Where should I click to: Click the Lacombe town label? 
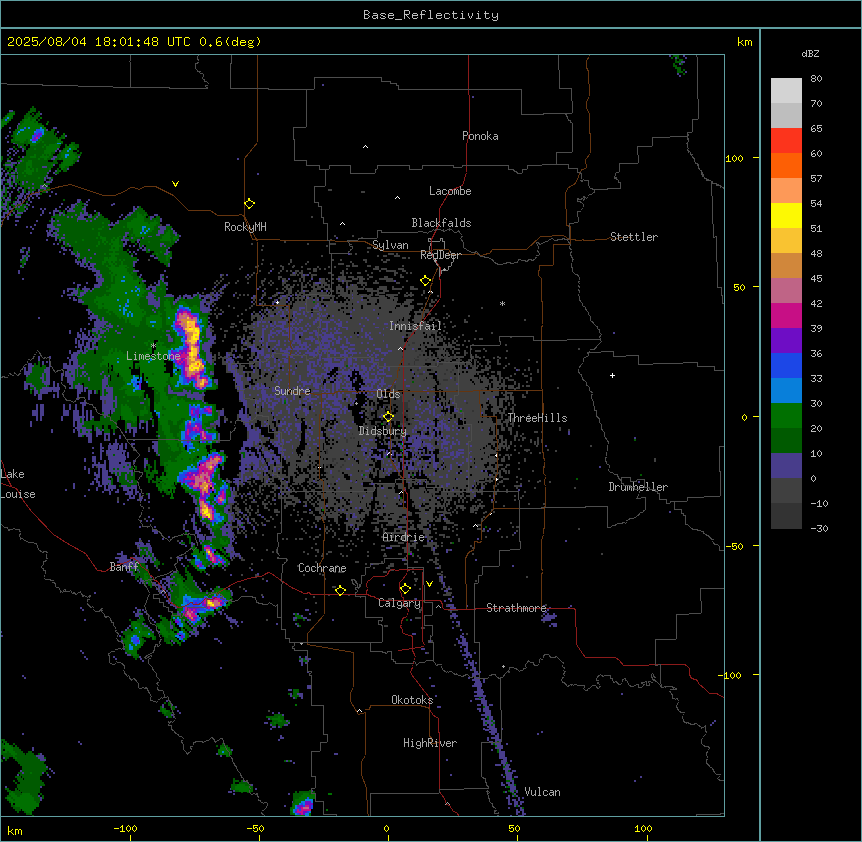point(450,191)
